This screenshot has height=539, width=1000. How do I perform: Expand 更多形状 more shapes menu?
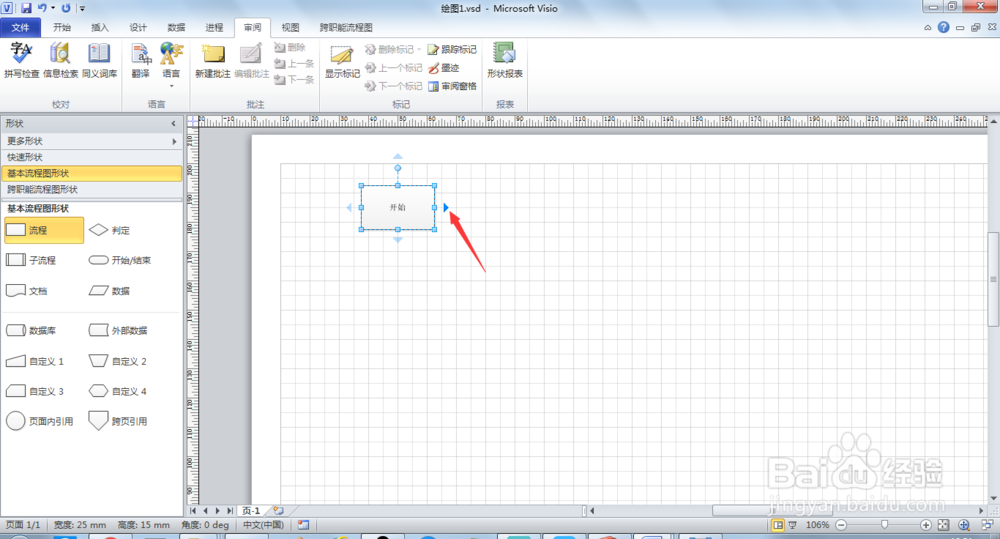(91, 141)
